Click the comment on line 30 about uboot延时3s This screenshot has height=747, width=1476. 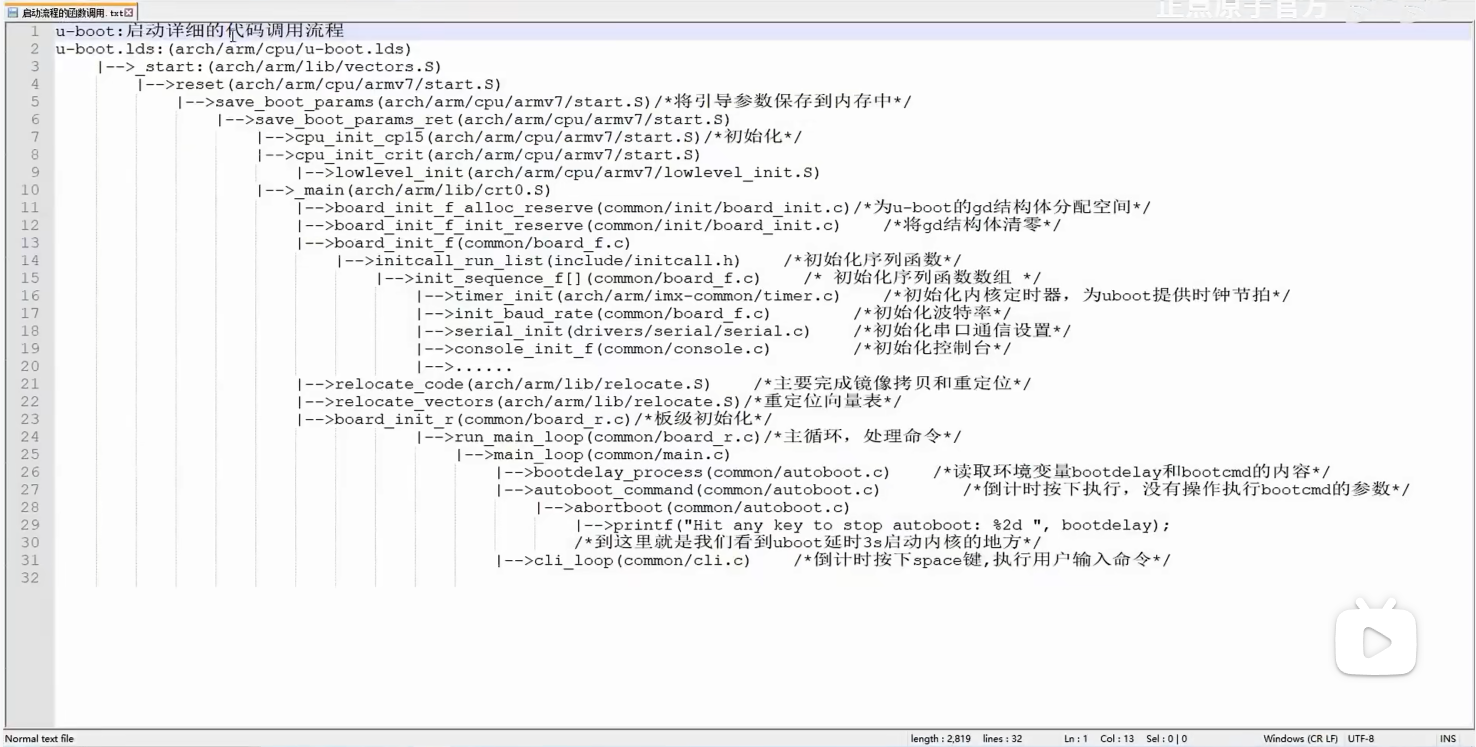click(808, 542)
